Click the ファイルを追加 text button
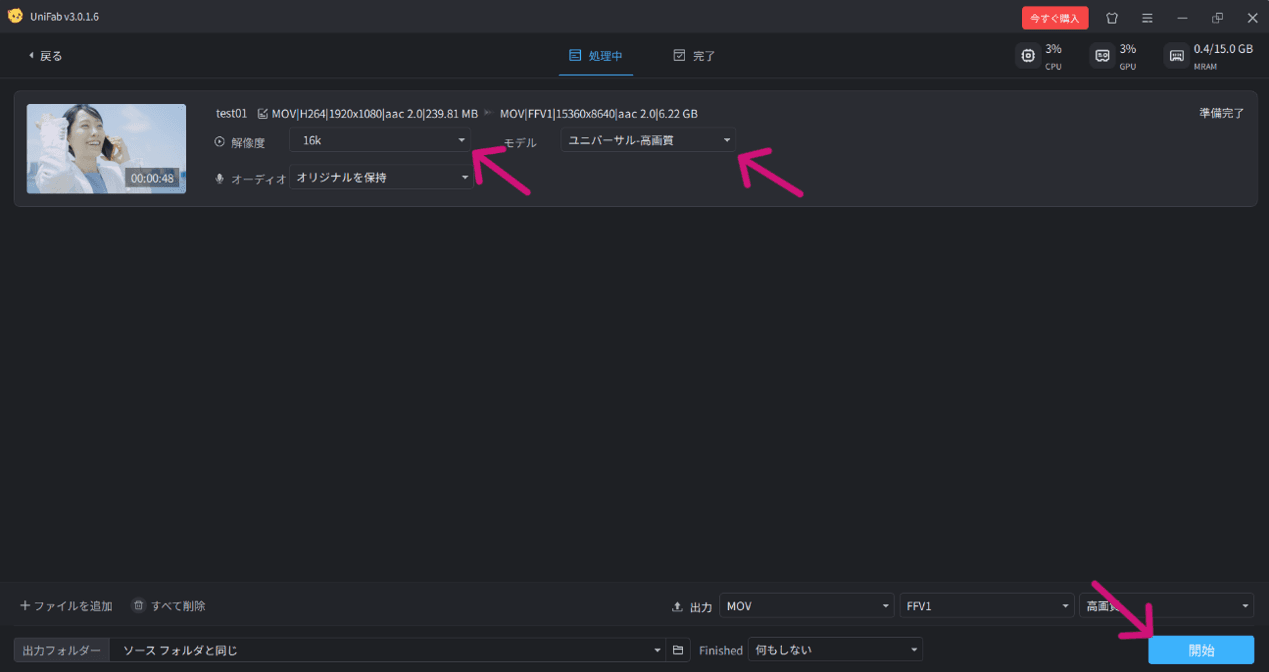The height and width of the screenshot is (672, 1269). (73, 606)
